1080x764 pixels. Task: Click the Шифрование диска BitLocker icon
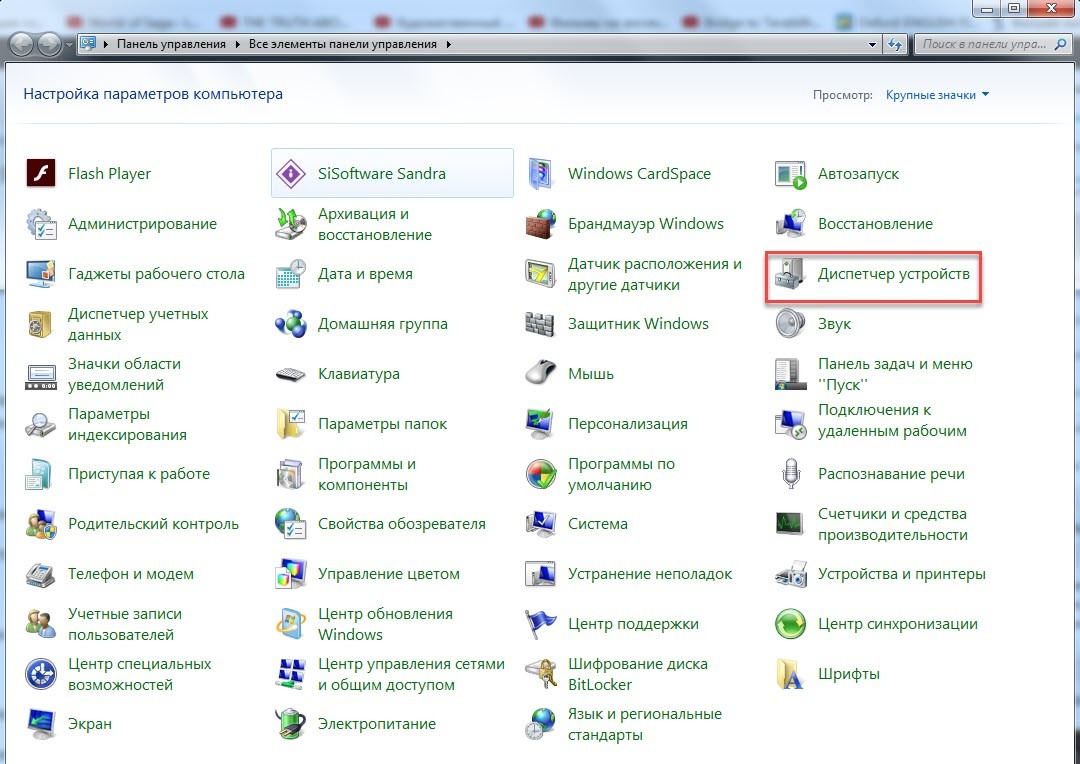coord(540,674)
